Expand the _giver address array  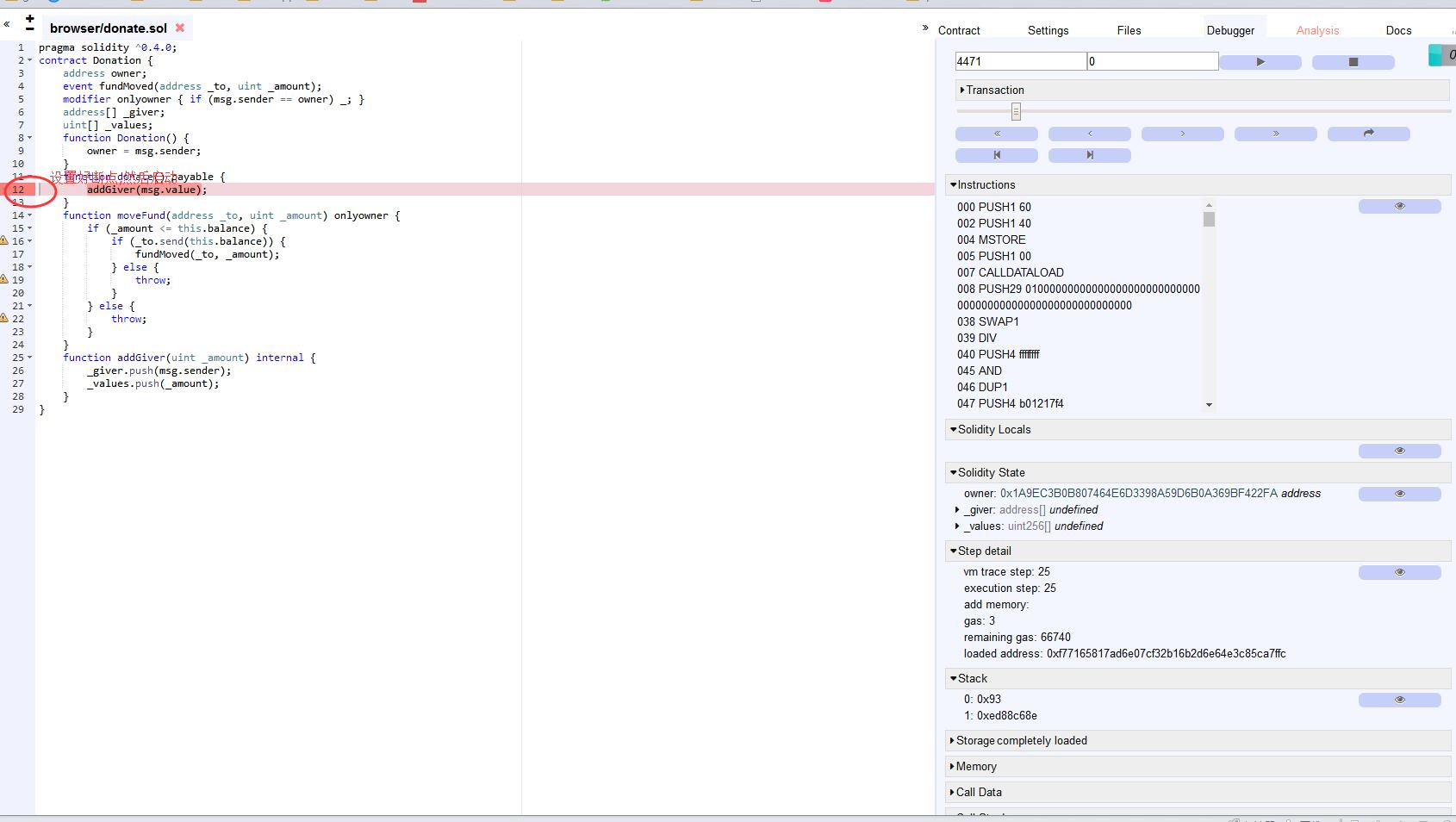click(x=957, y=510)
